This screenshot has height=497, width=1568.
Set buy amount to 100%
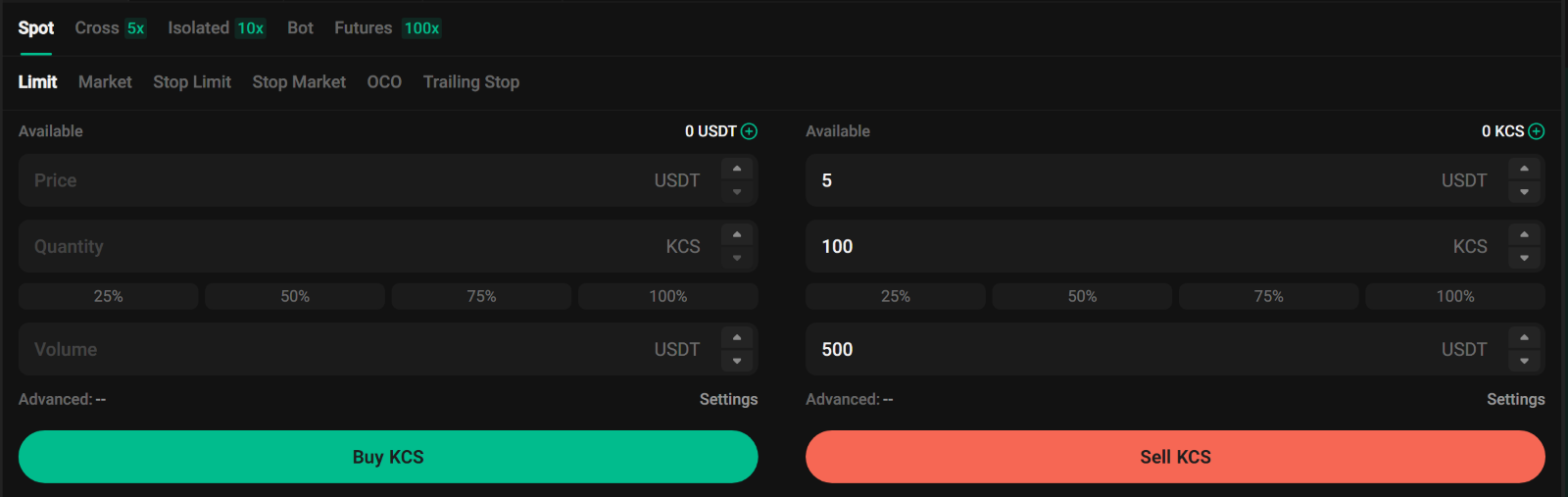pos(668,296)
